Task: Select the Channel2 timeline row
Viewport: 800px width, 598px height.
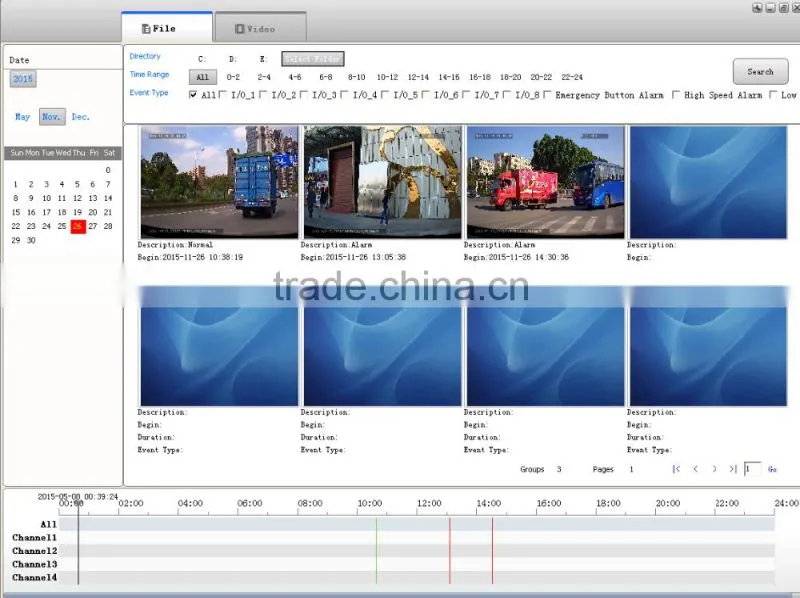Action: pyautogui.click(x=417, y=551)
